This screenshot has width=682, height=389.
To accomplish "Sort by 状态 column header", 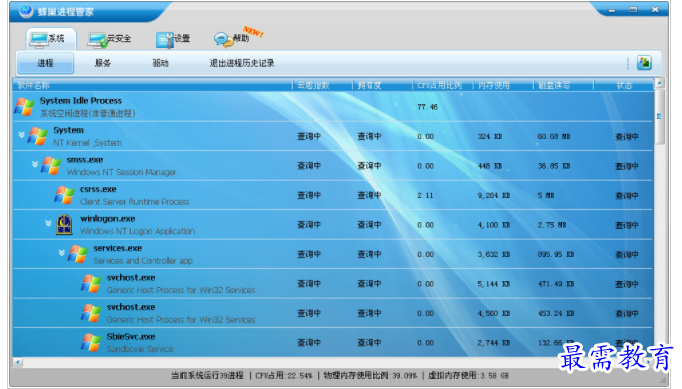I will coord(624,85).
